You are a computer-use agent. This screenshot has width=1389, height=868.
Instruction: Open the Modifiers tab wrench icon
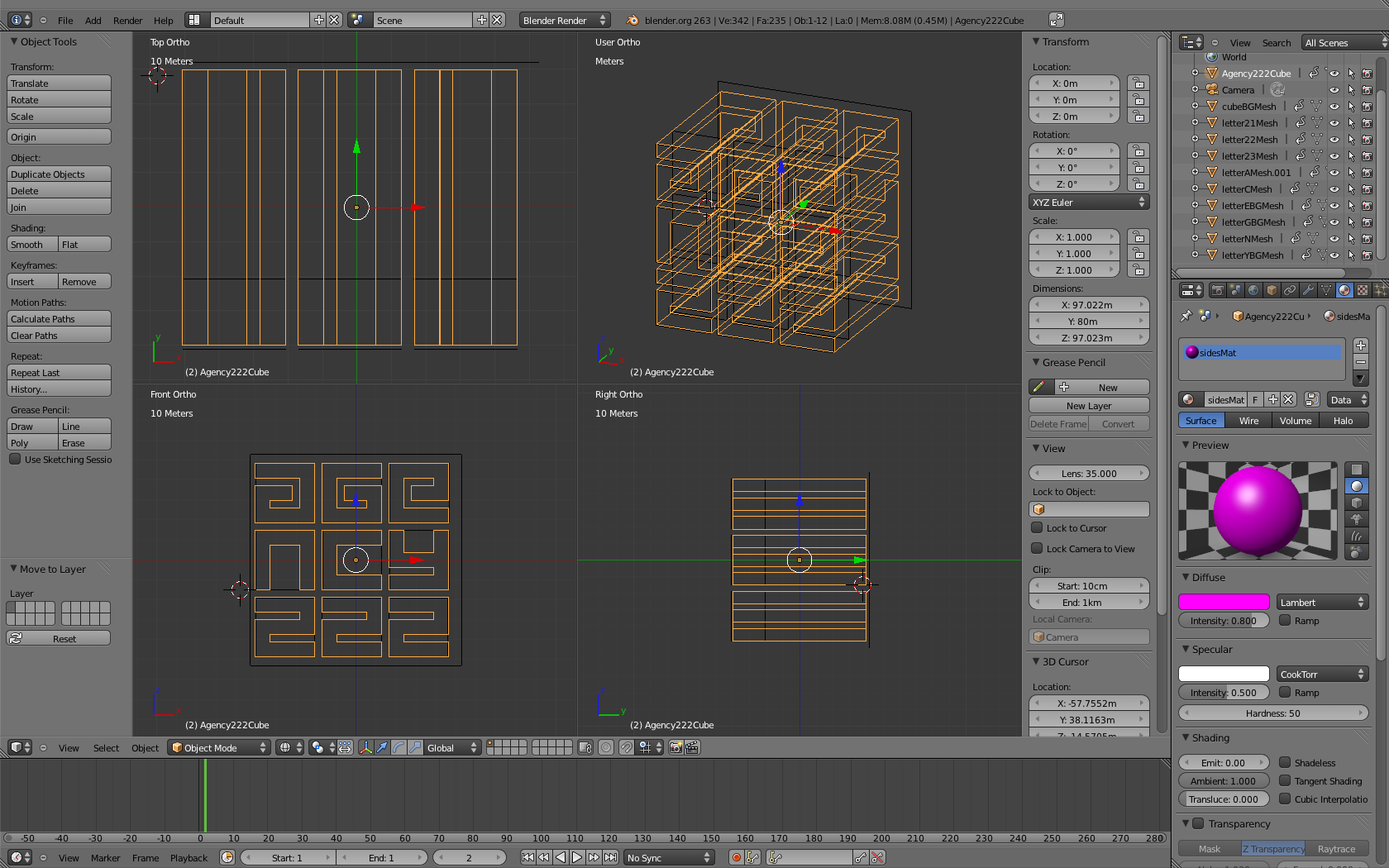point(1308,290)
